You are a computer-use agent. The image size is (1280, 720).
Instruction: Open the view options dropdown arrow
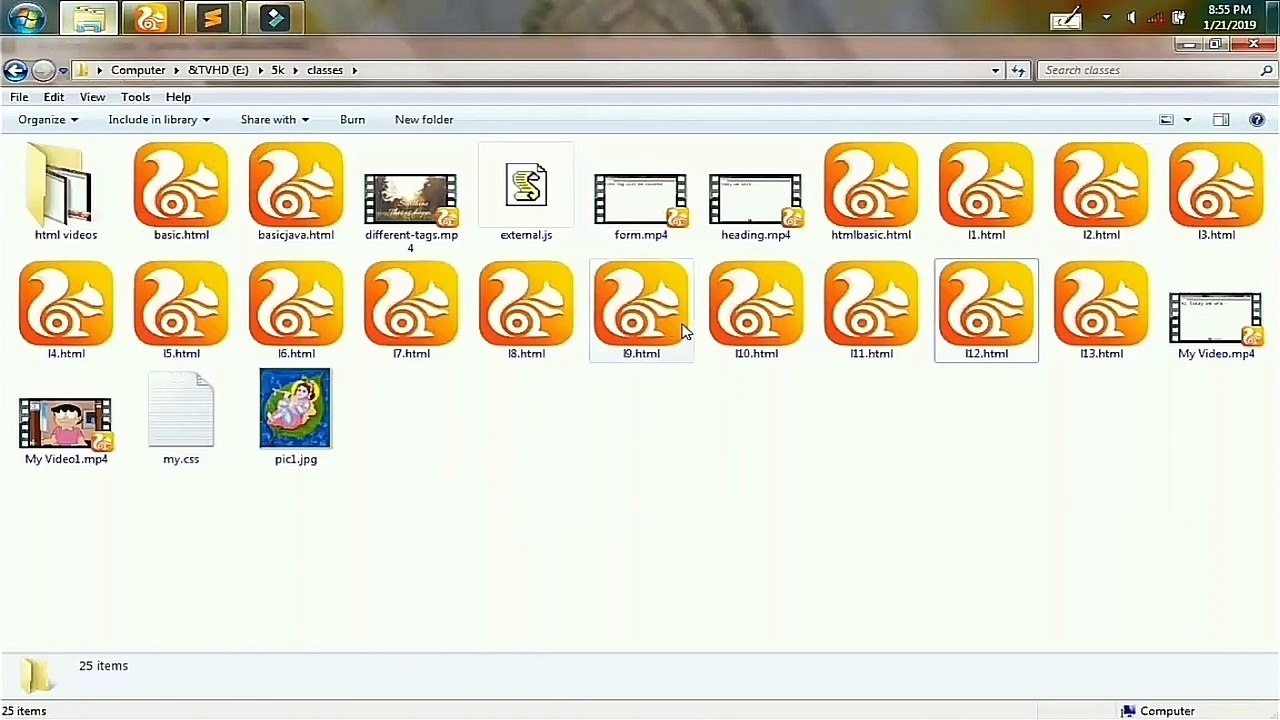tap(1187, 120)
